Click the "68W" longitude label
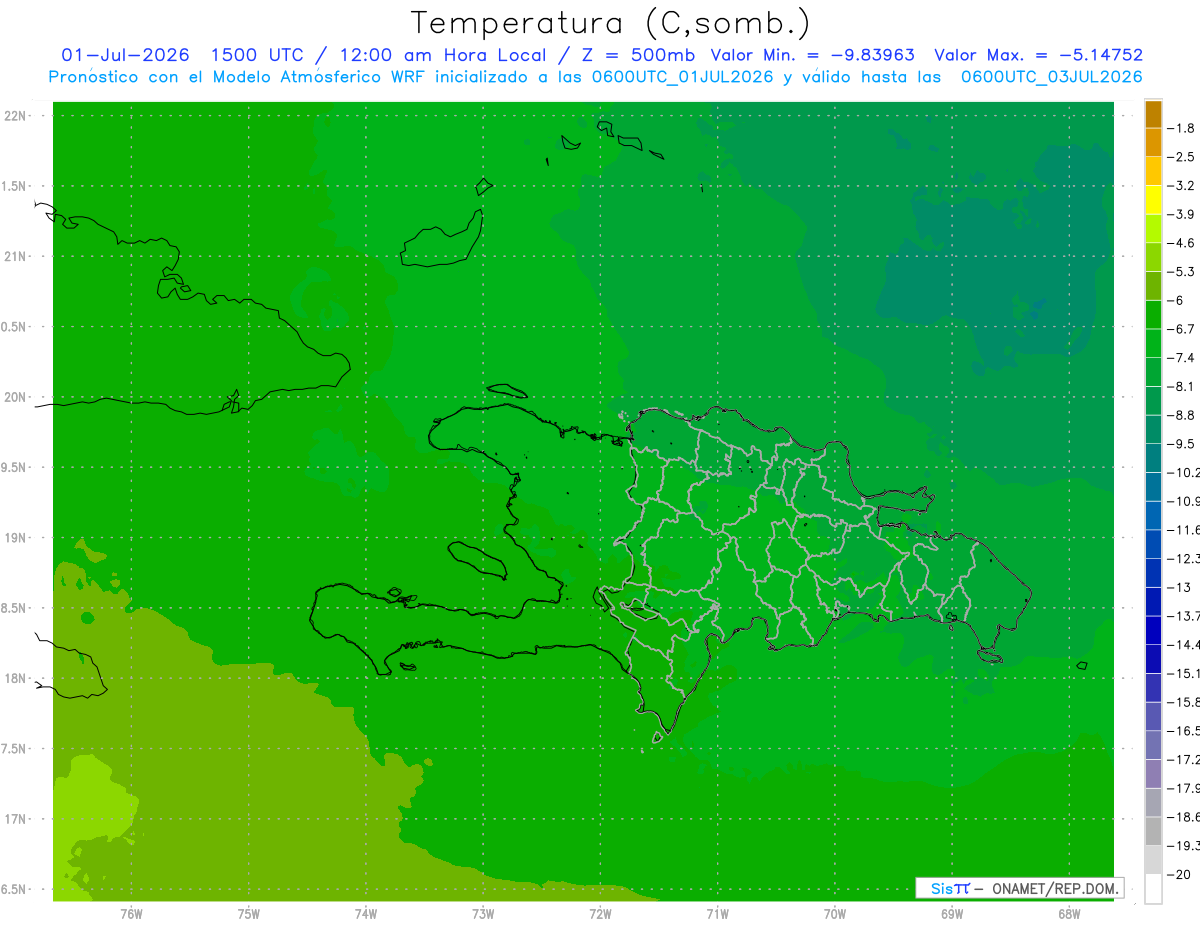This screenshot has width=1200, height=927. click(1069, 914)
